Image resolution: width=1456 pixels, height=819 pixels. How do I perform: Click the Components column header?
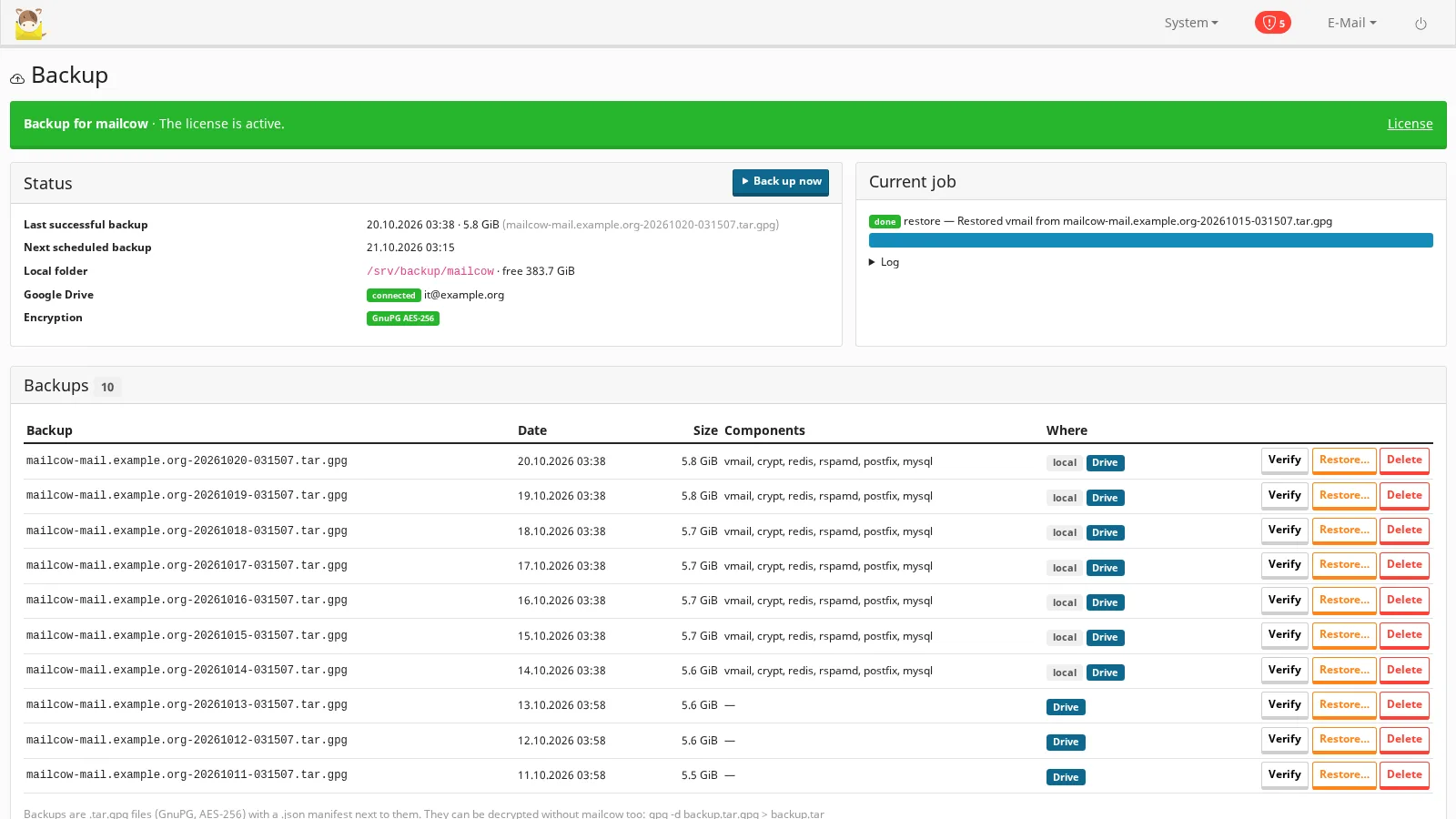764,430
